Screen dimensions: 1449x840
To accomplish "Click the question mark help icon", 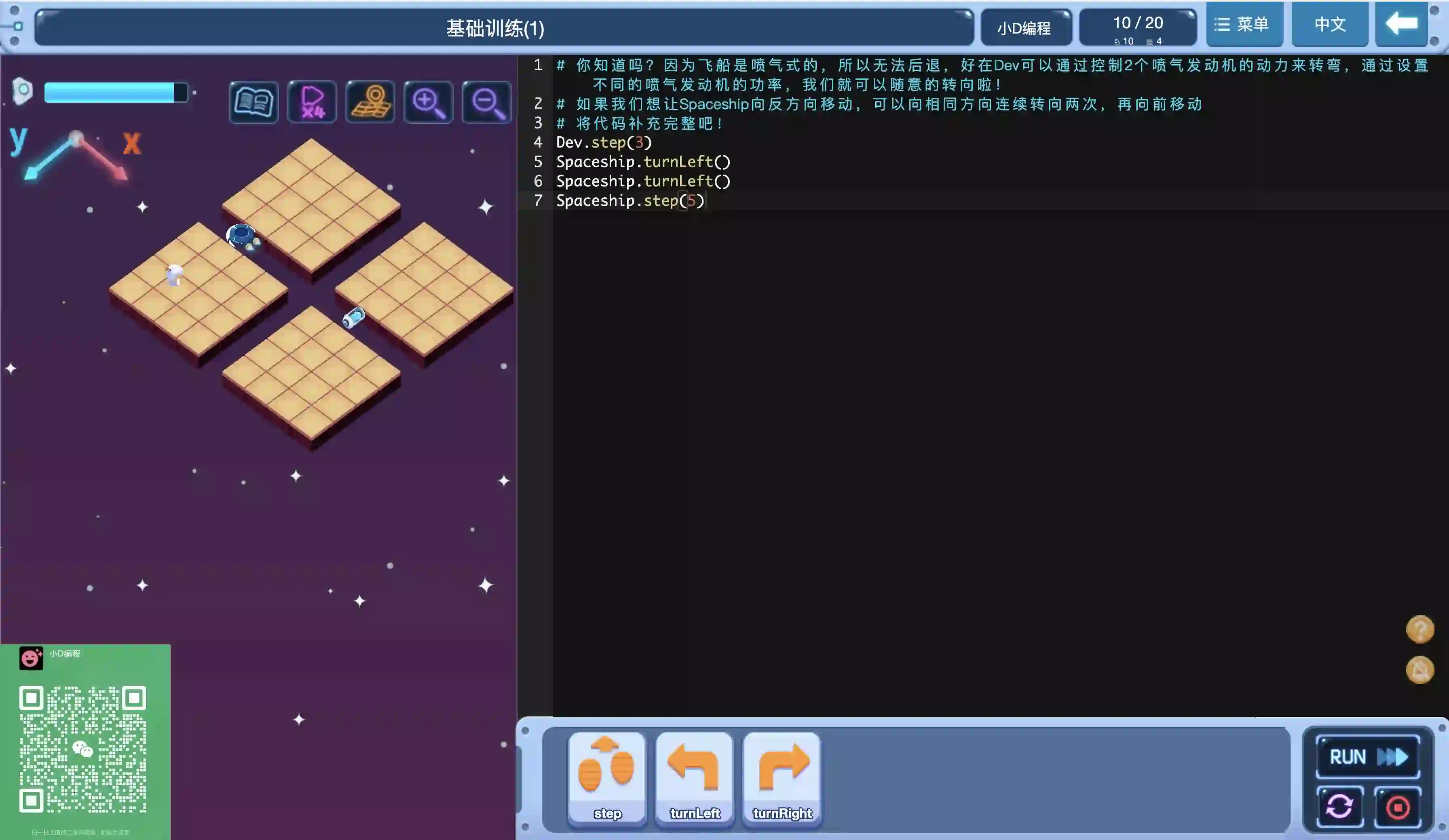I will 1419,629.
